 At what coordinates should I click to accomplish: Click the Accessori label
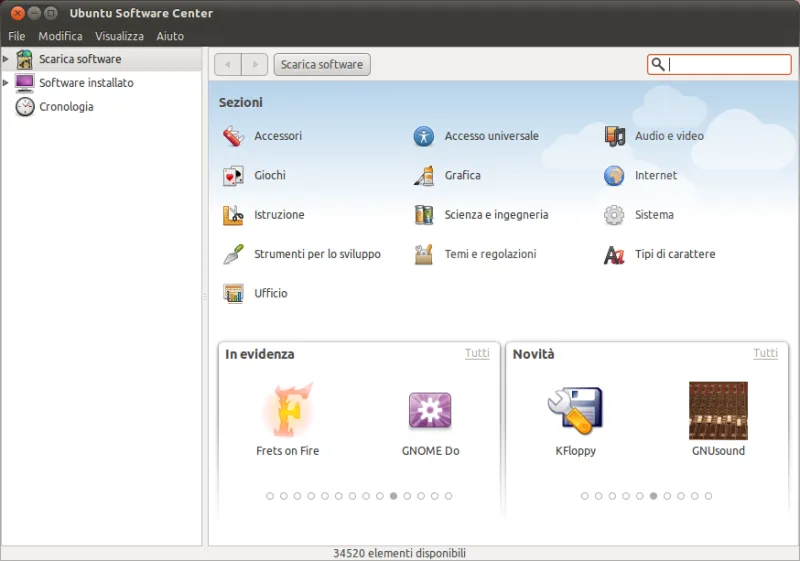pyautogui.click(x=278, y=136)
